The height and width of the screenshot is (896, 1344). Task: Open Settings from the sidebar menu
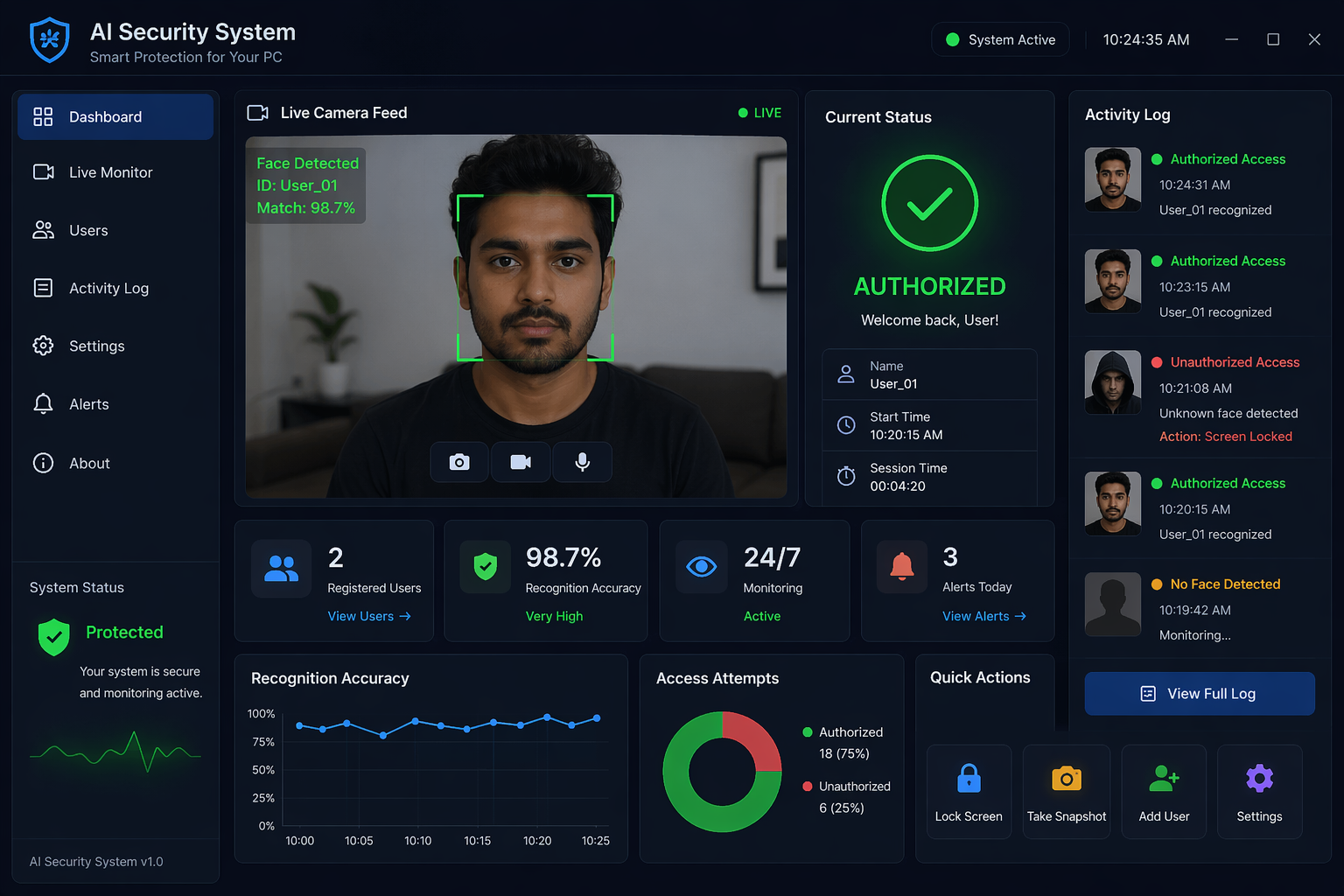(115, 346)
